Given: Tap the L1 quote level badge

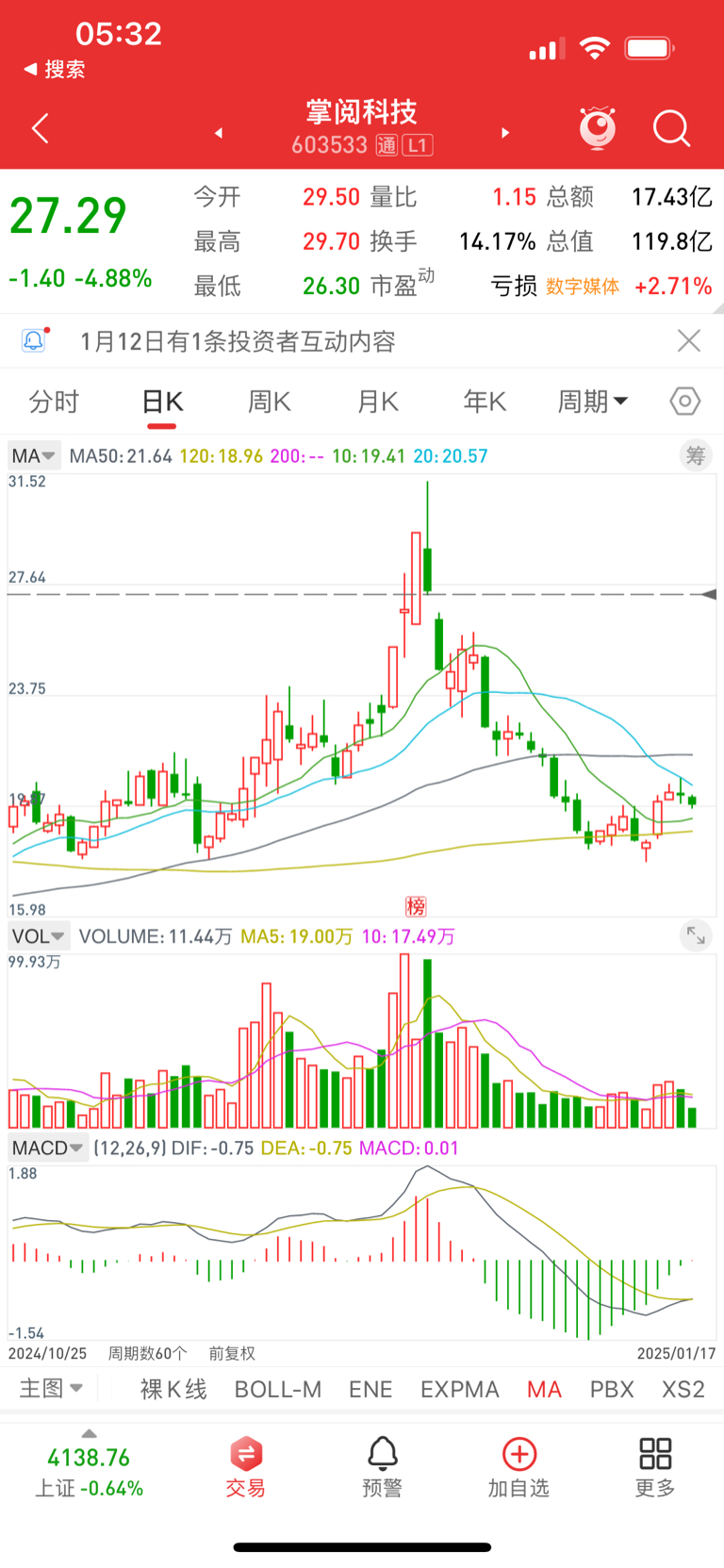Looking at the screenshot, I should pyautogui.click(x=418, y=145).
